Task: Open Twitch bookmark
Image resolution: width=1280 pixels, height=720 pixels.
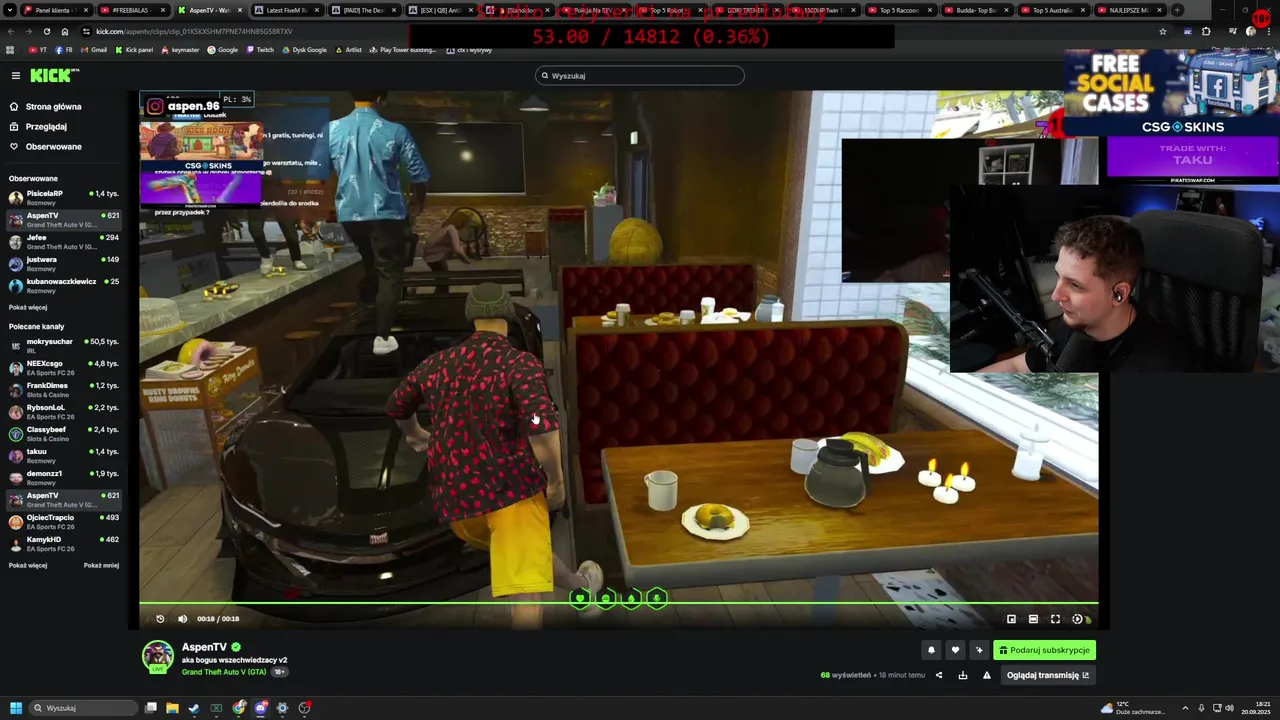Action: [260, 50]
